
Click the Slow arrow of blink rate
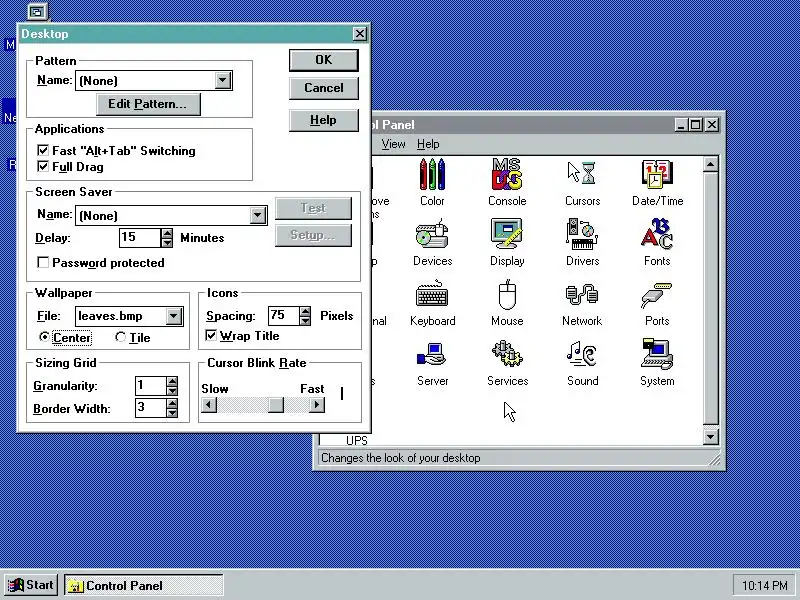click(x=209, y=405)
